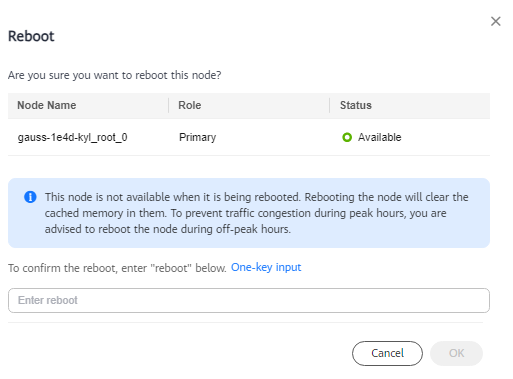Close the Reboot dialog with the X
The width and height of the screenshot is (513, 379).
[496, 21]
